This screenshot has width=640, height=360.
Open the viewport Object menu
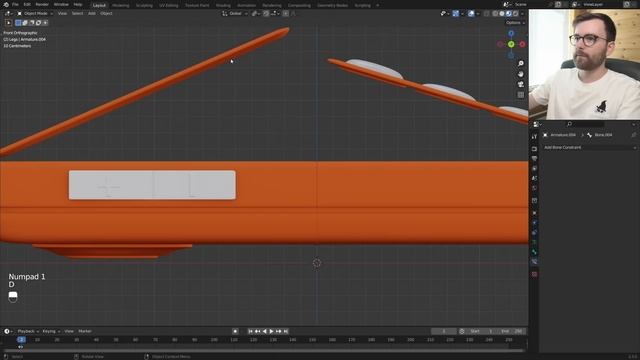(106, 13)
